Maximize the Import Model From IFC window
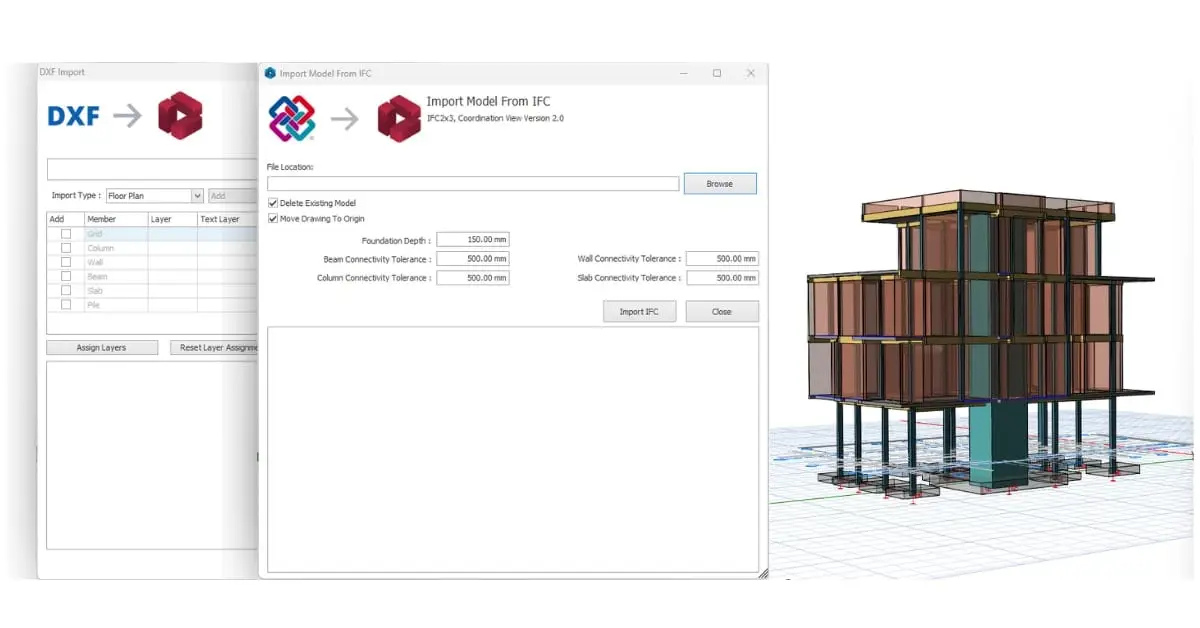Viewport: 1200px width, 628px height. pyautogui.click(x=717, y=73)
